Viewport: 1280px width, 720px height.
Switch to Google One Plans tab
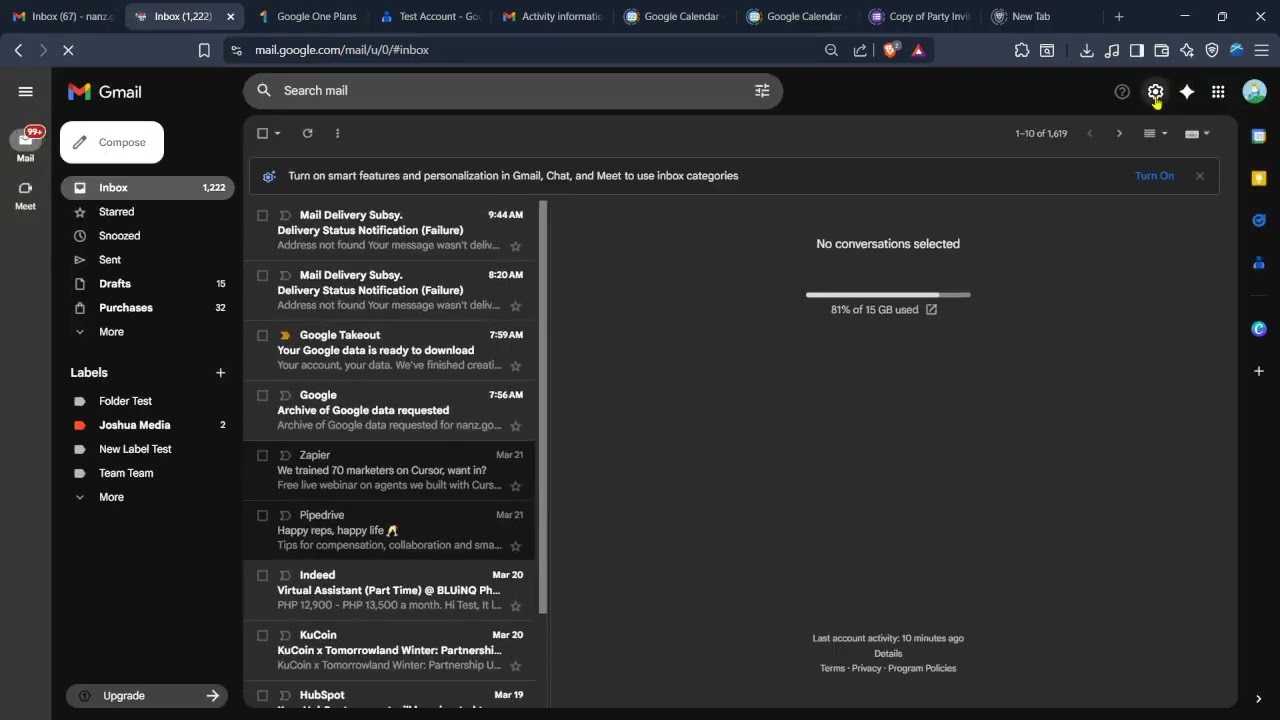[308, 16]
